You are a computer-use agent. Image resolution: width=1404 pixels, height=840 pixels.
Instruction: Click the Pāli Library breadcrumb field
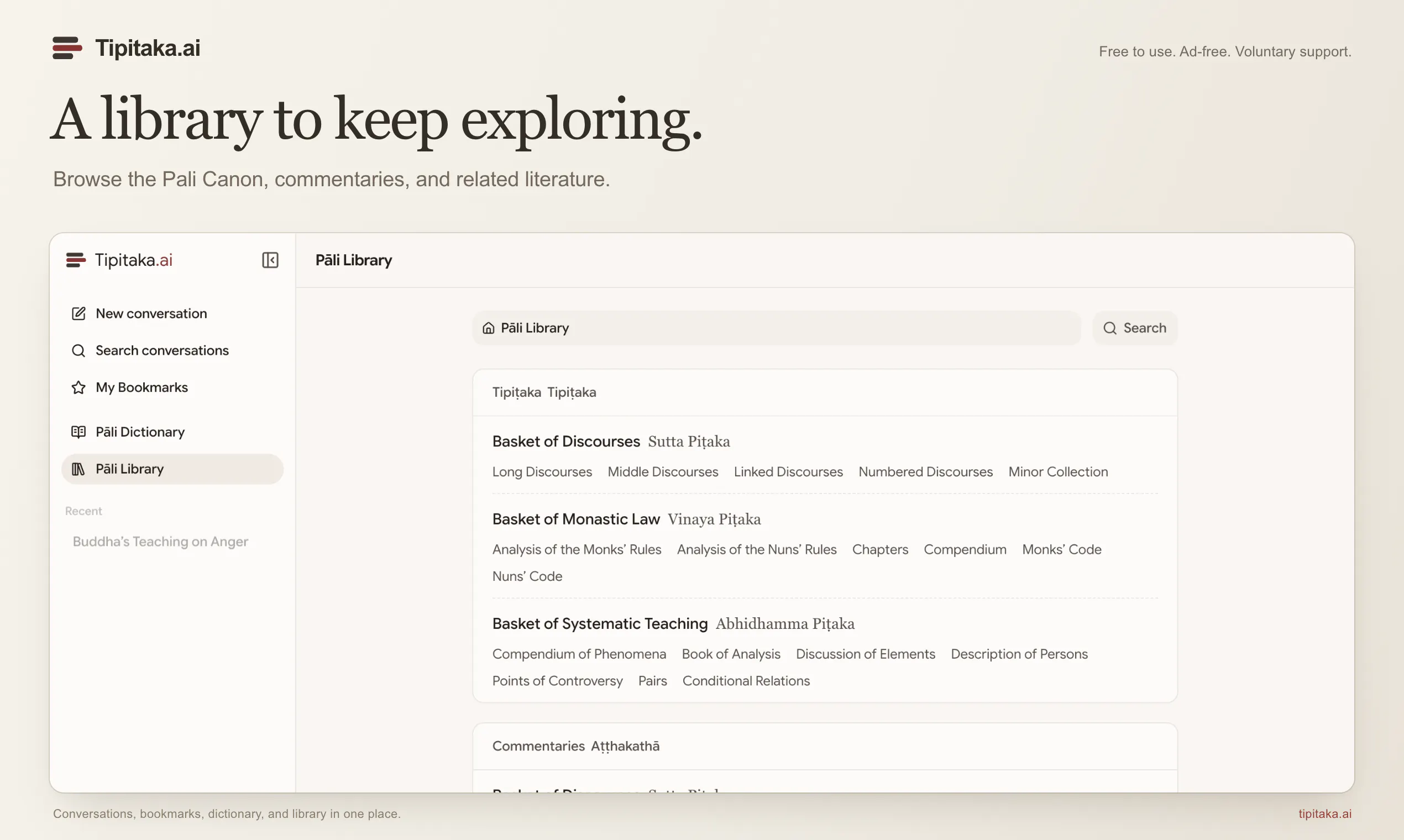point(776,328)
